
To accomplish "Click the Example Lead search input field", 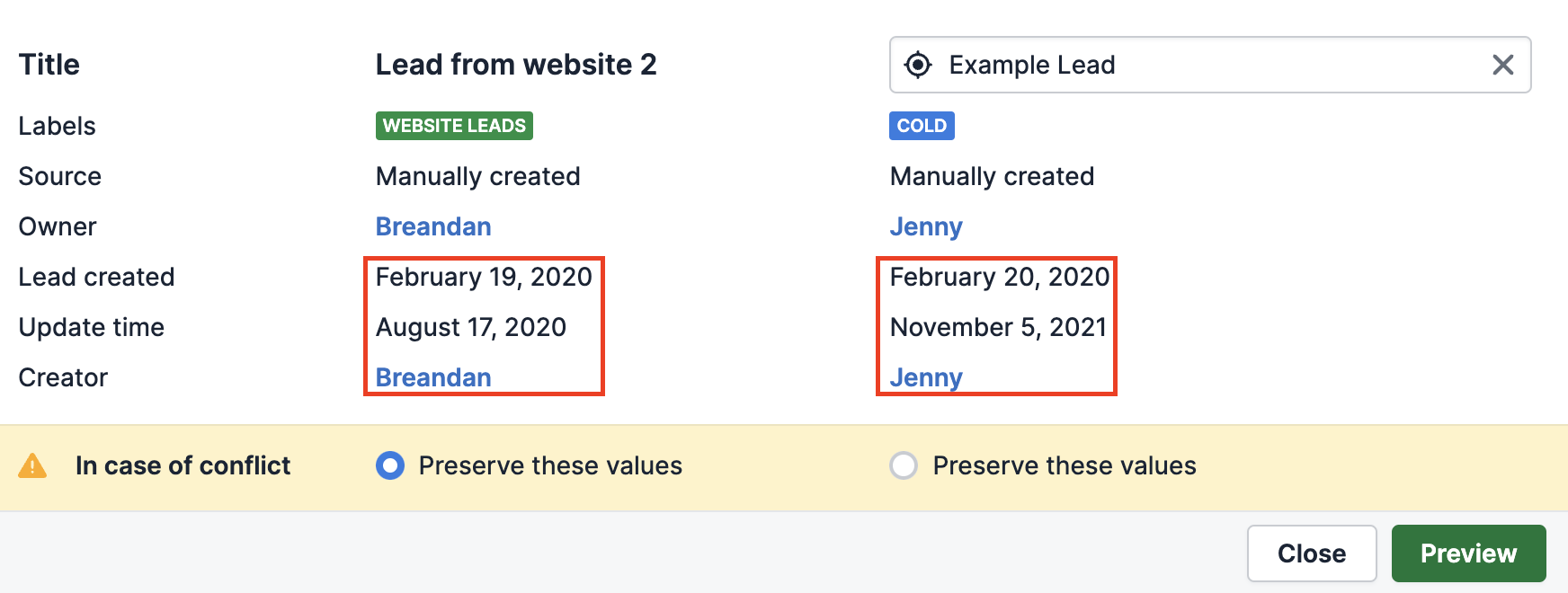I will [1210, 65].
